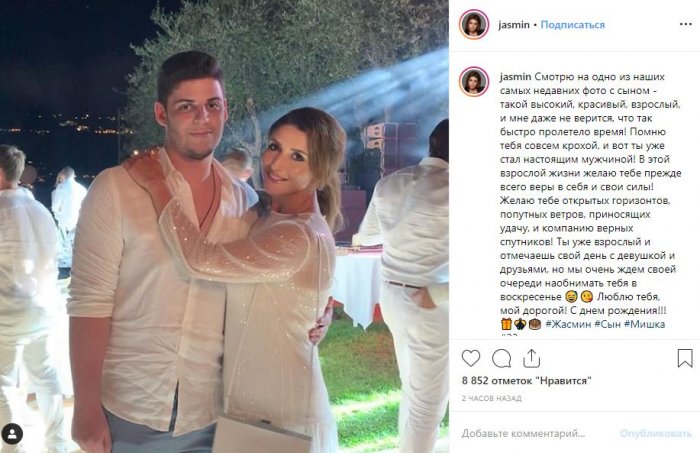Open jasmin username in the post header
Screen dimensions: 700x453
pos(513,25)
